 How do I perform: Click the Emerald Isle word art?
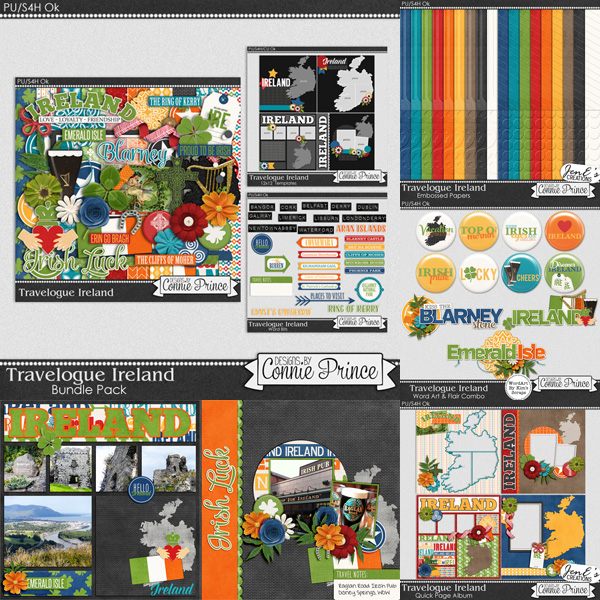click(x=497, y=355)
